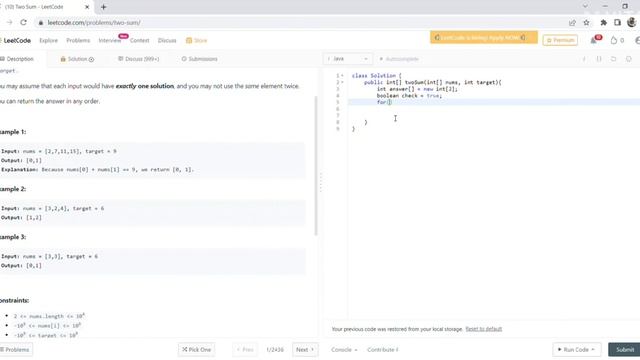Image resolution: width=640 pixels, height=360 pixels.
Task: Click the browser forward arrow
Action: point(9,22)
